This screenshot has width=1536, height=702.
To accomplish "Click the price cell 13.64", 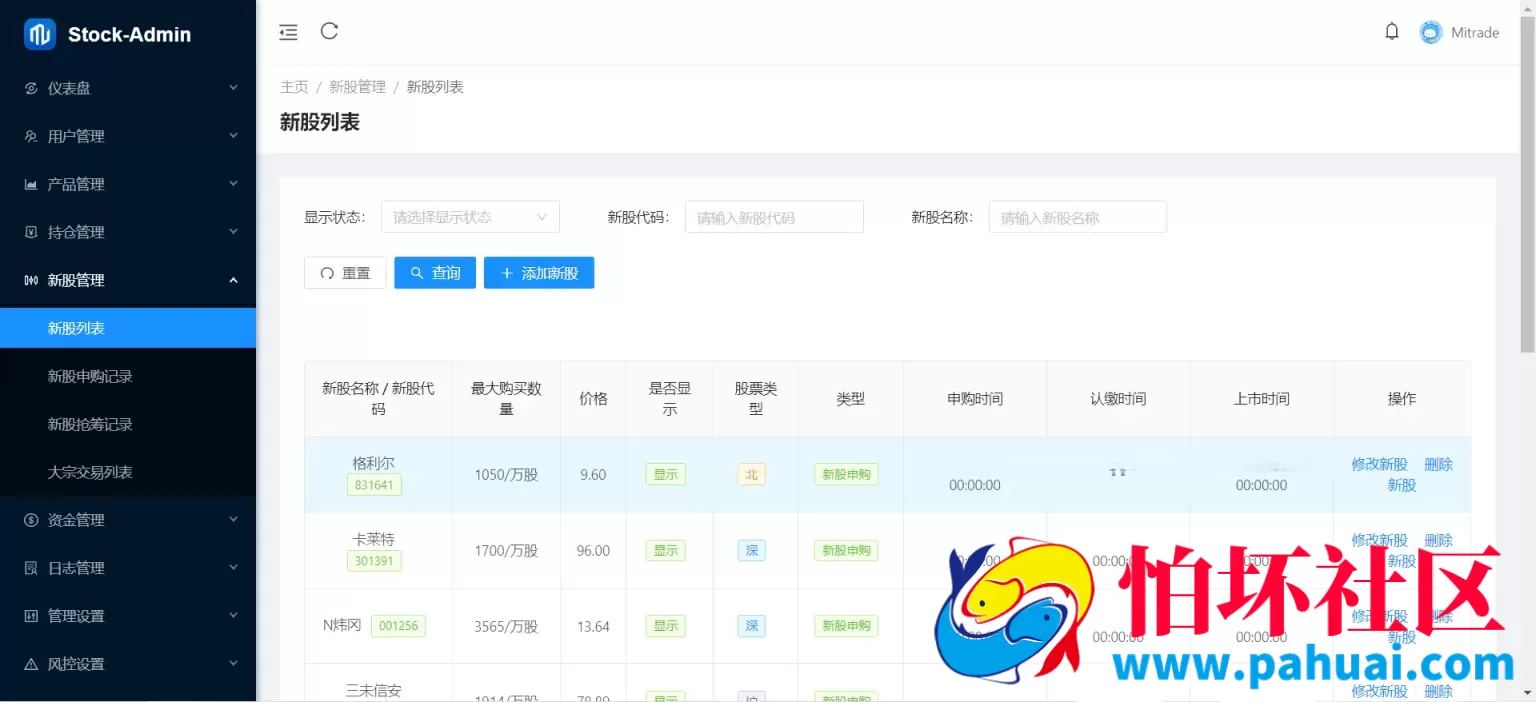I will point(593,627).
